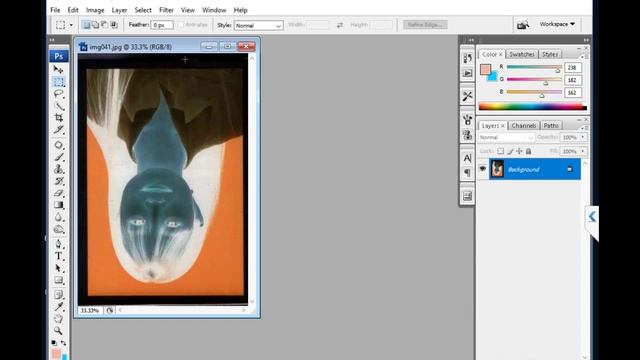Open the Fill slider arrow
The width and height of the screenshot is (640, 360).
(x=583, y=151)
